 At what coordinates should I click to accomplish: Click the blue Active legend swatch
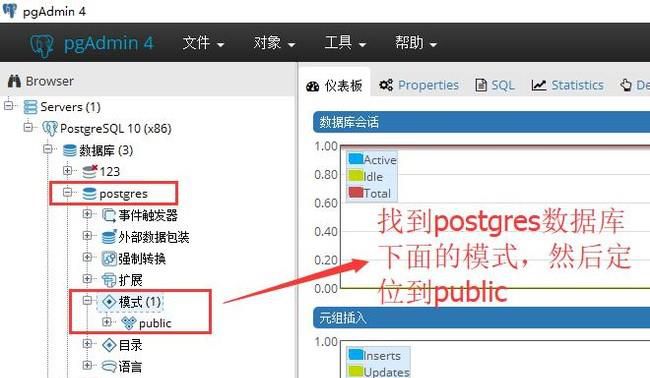pyautogui.click(x=356, y=159)
